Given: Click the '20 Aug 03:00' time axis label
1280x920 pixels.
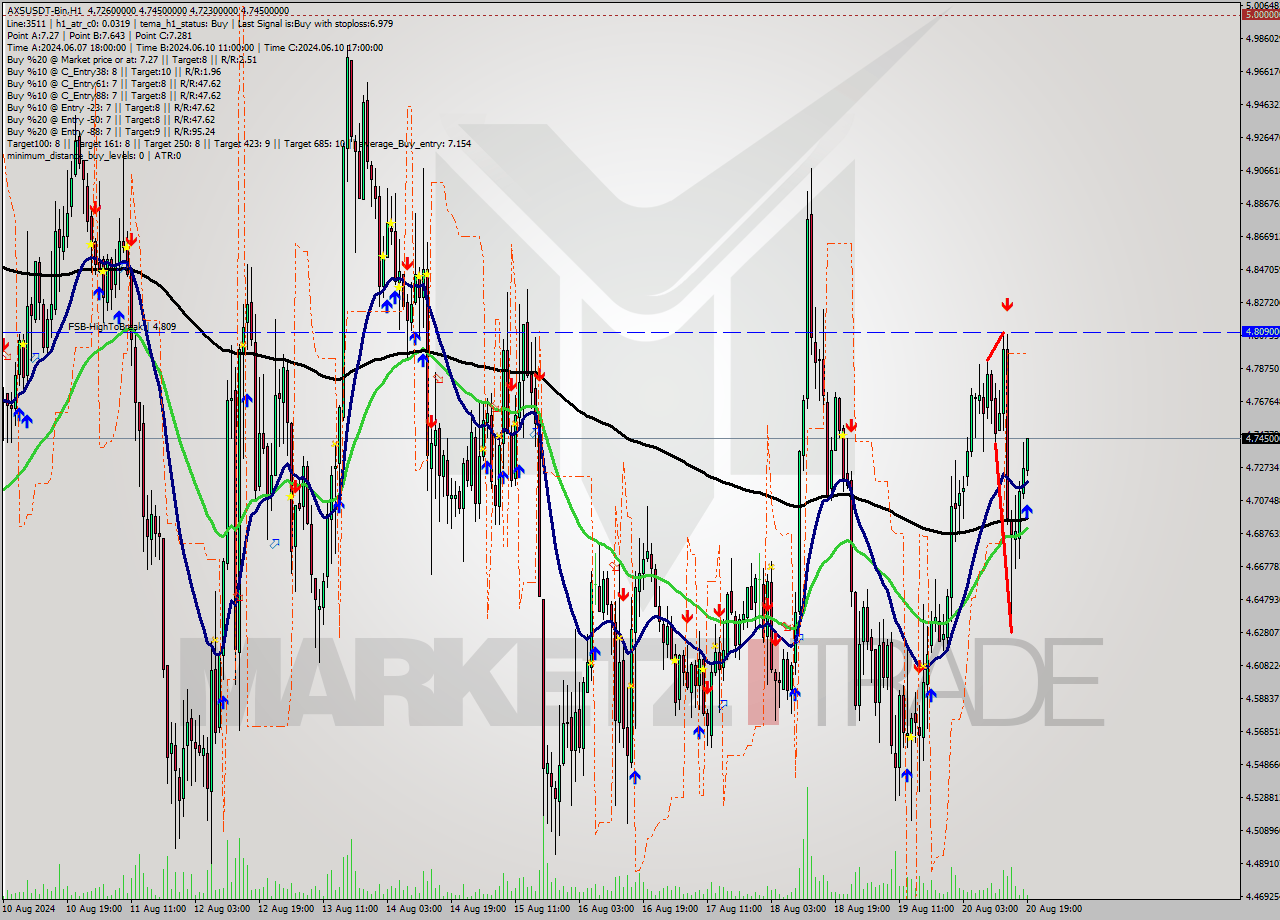Looking at the screenshot, I should 989,909.
